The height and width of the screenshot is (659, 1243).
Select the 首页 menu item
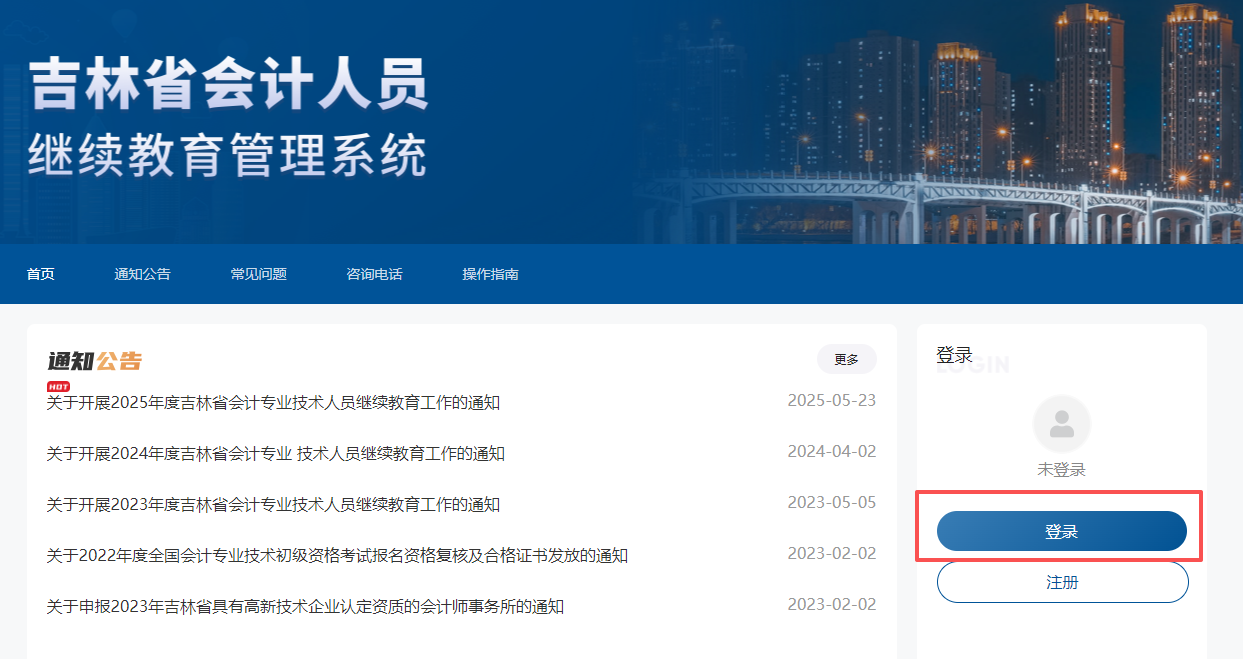click(40, 273)
